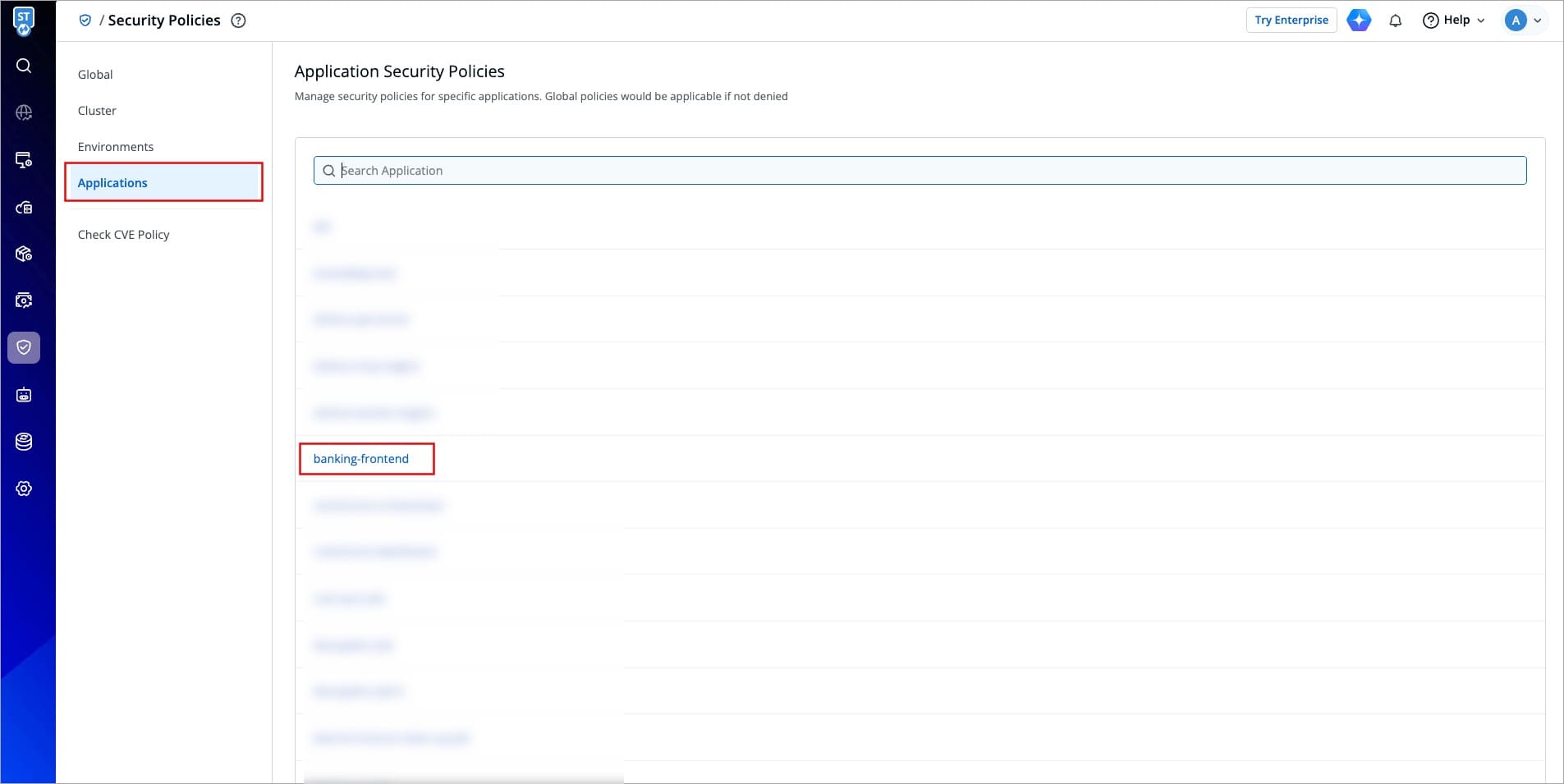Click the Try Enterprise button
1564x784 pixels.
(1291, 21)
